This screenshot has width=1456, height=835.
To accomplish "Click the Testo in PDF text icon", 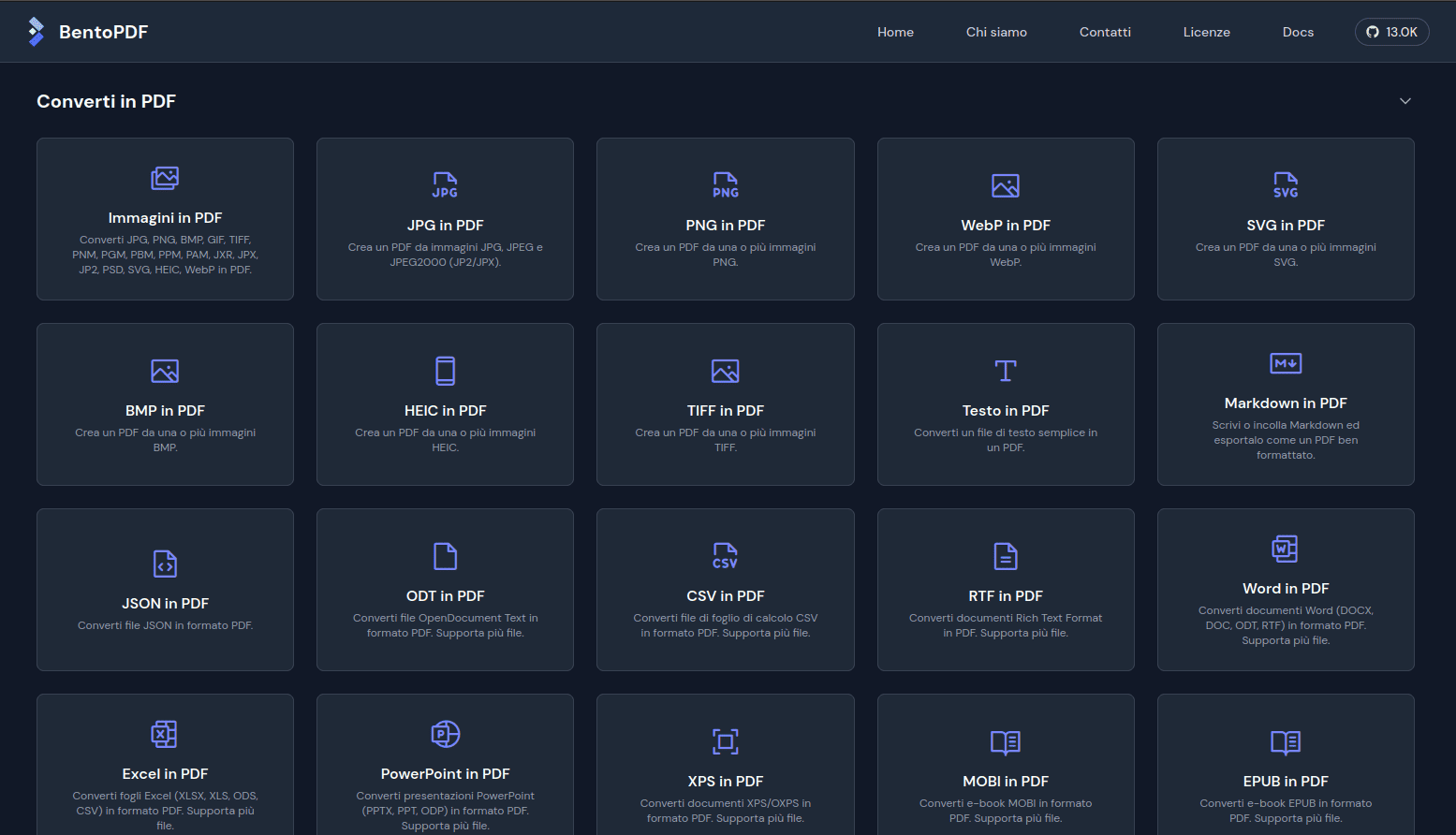I will tap(1005, 371).
